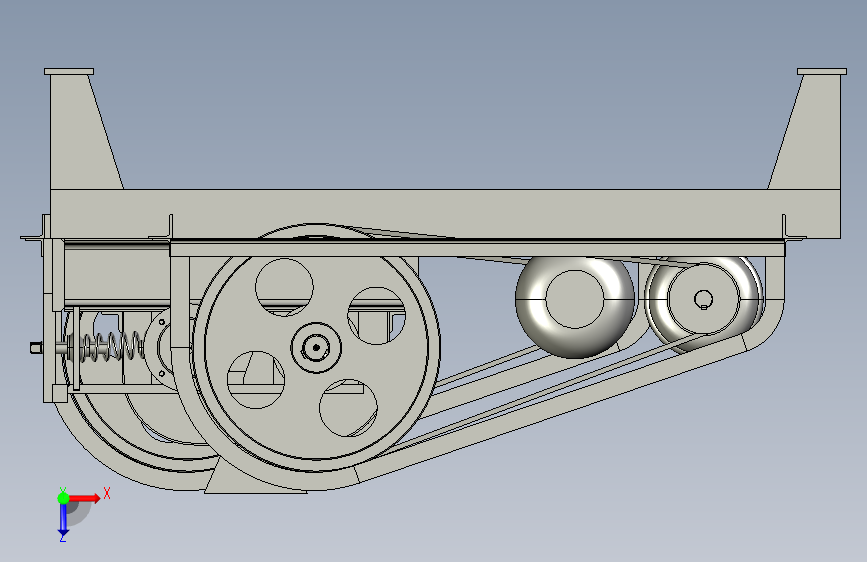Viewport: 867px width, 562px height.
Task: Select the rounded roller beside the small pulley
Action: (x=575, y=307)
